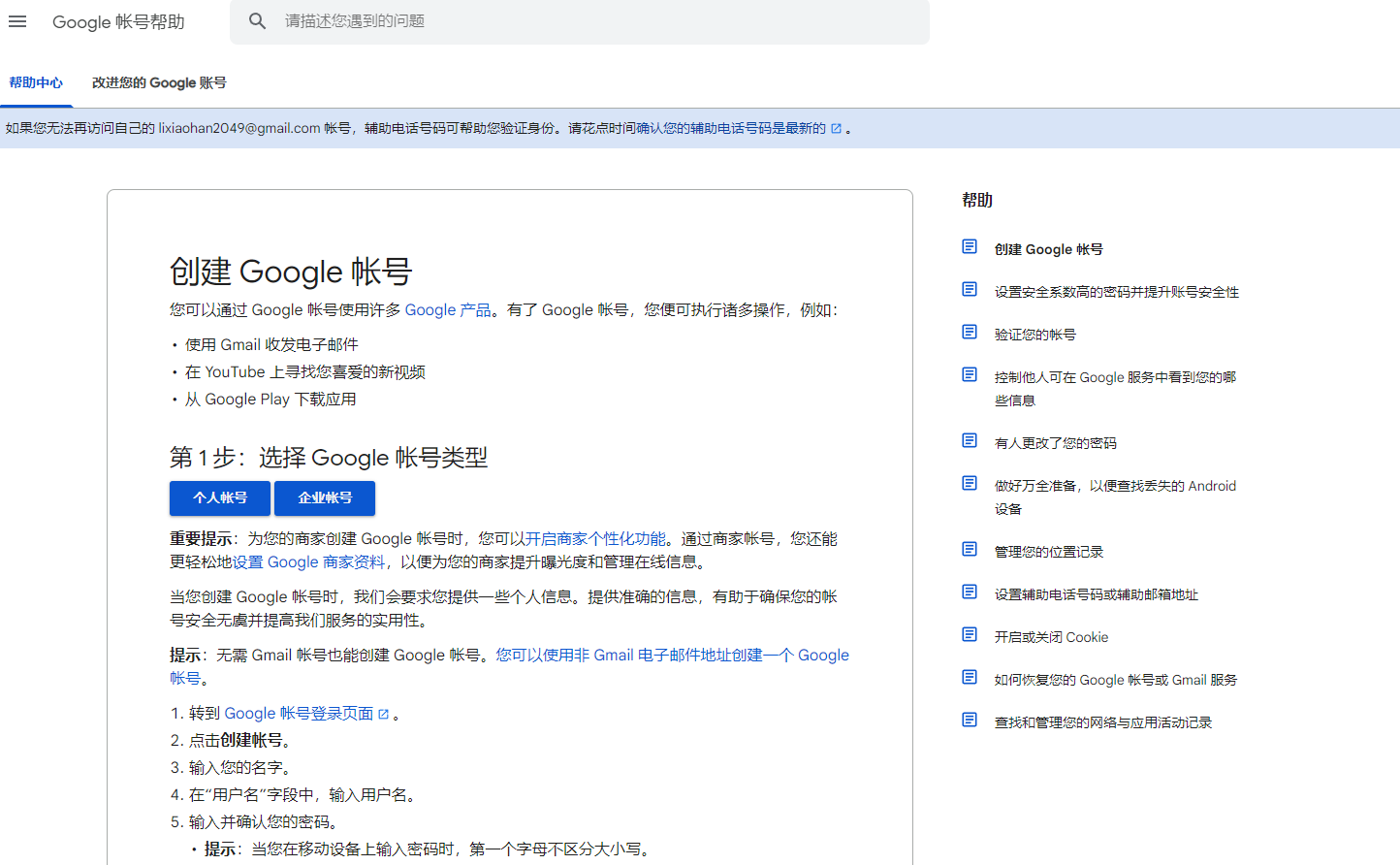Open 设置辅助电话号码或辅助邮箱地址 help article
This screenshot has width=1400, height=865.
tap(1097, 594)
